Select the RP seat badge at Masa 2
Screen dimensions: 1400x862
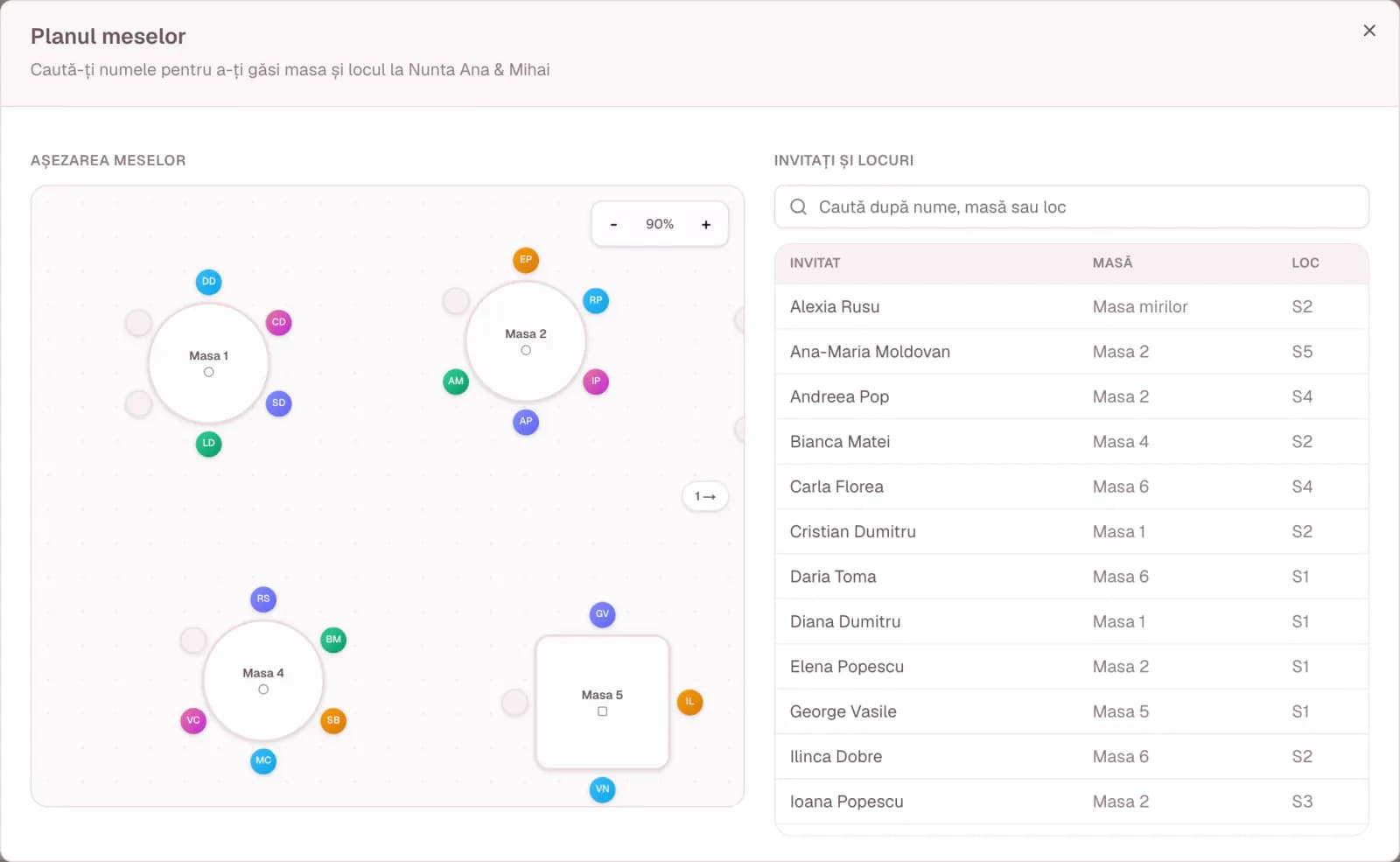click(x=596, y=300)
